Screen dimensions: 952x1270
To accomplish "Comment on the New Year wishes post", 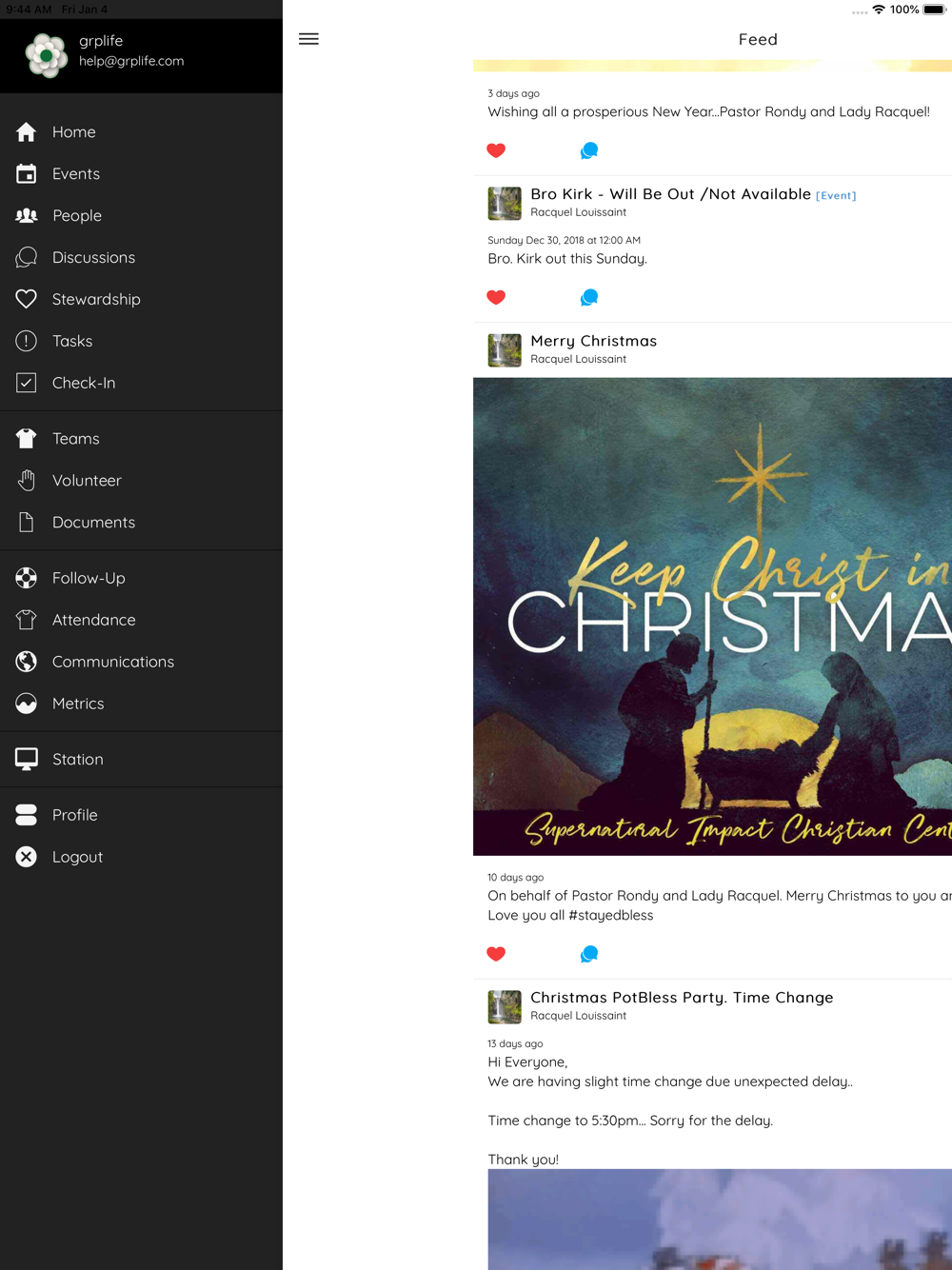I will tap(589, 150).
